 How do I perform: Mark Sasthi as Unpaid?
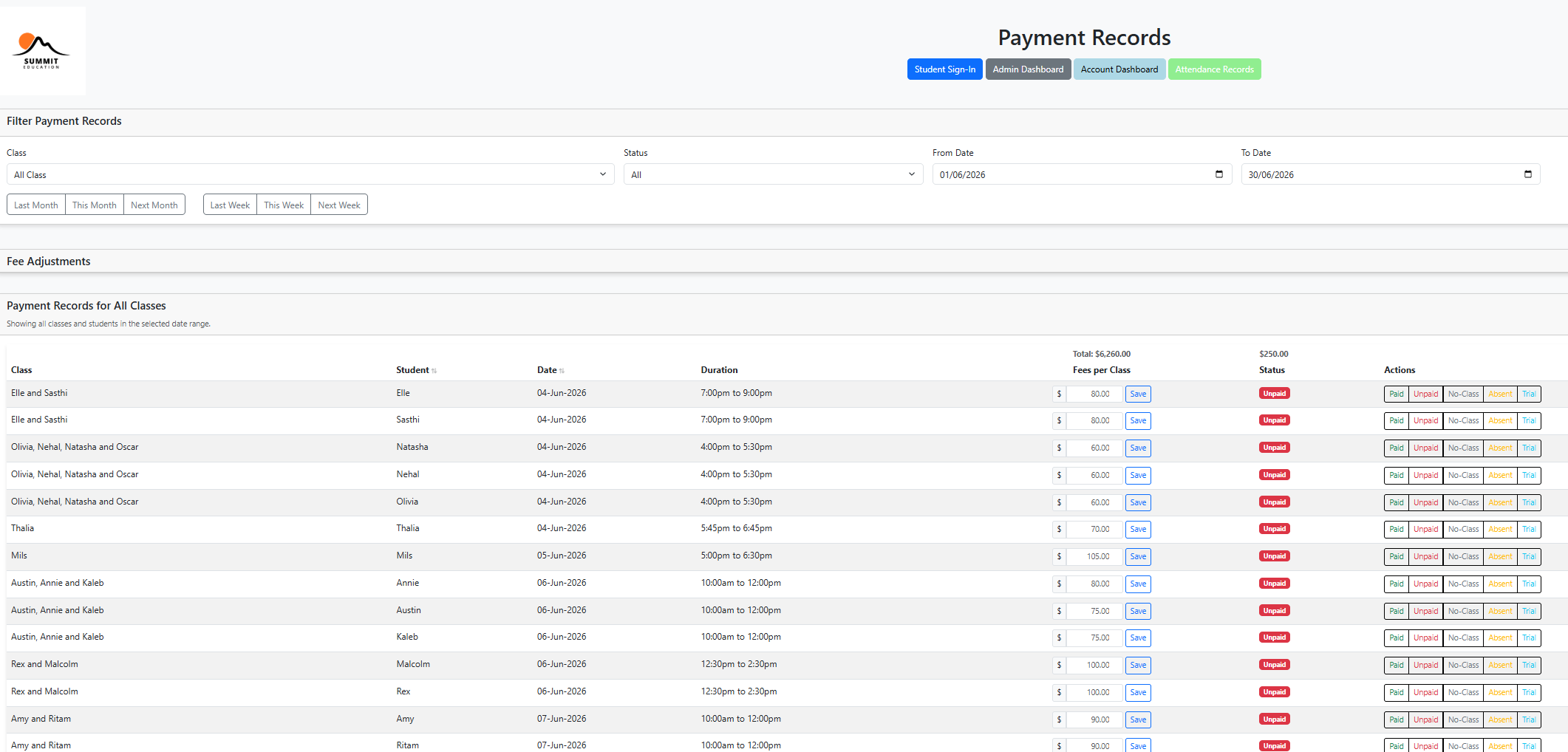tap(1425, 421)
